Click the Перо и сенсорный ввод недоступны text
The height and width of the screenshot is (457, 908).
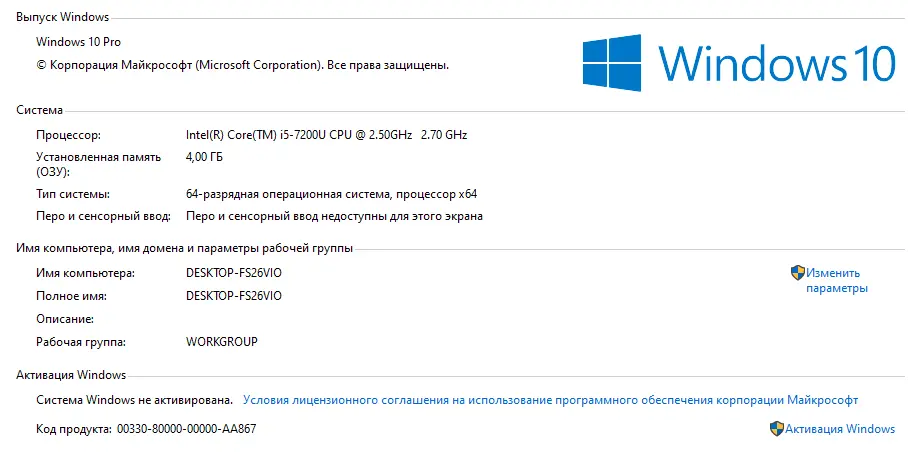(x=334, y=217)
